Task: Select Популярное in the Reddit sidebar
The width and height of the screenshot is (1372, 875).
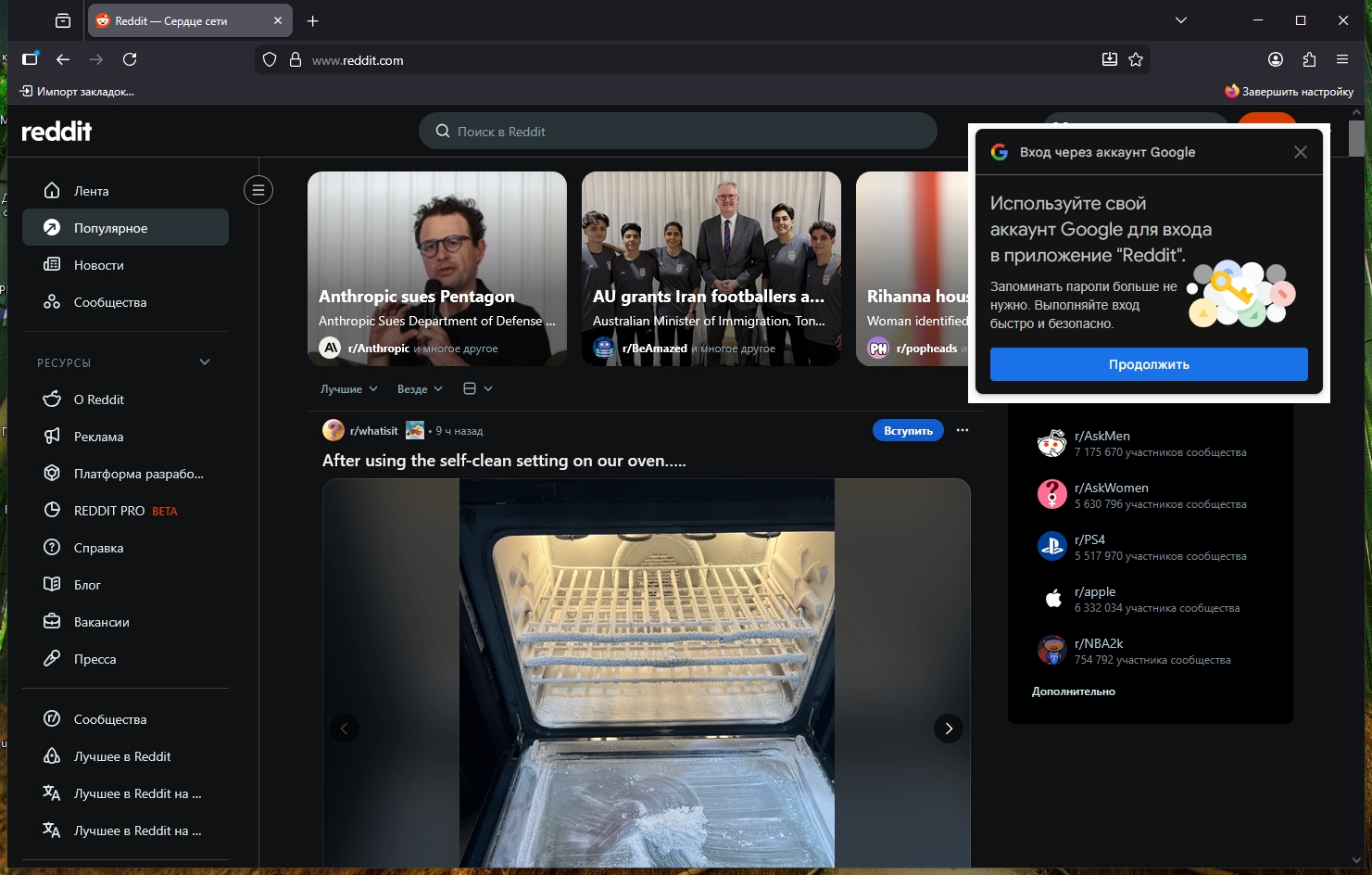Action: coord(125,228)
